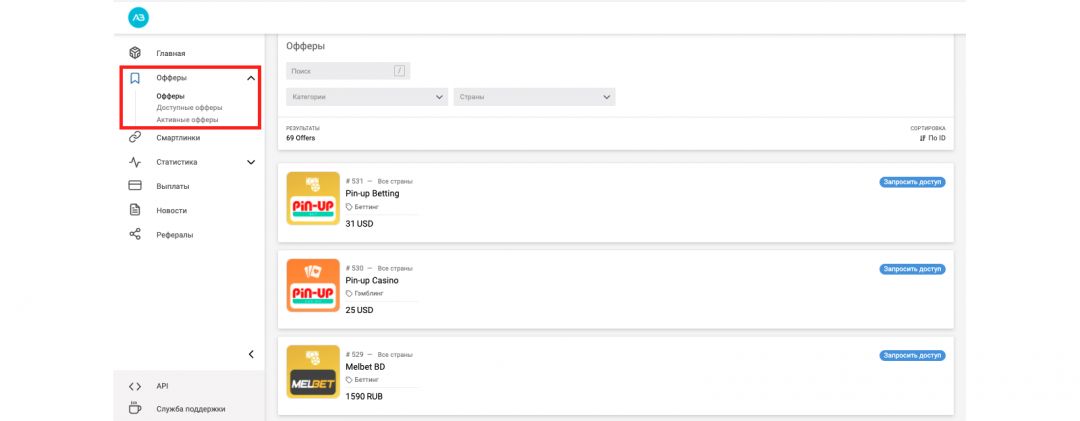Click the Рефералы share icon
Image resolution: width=1080 pixels, height=421 pixels.
click(x=135, y=235)
